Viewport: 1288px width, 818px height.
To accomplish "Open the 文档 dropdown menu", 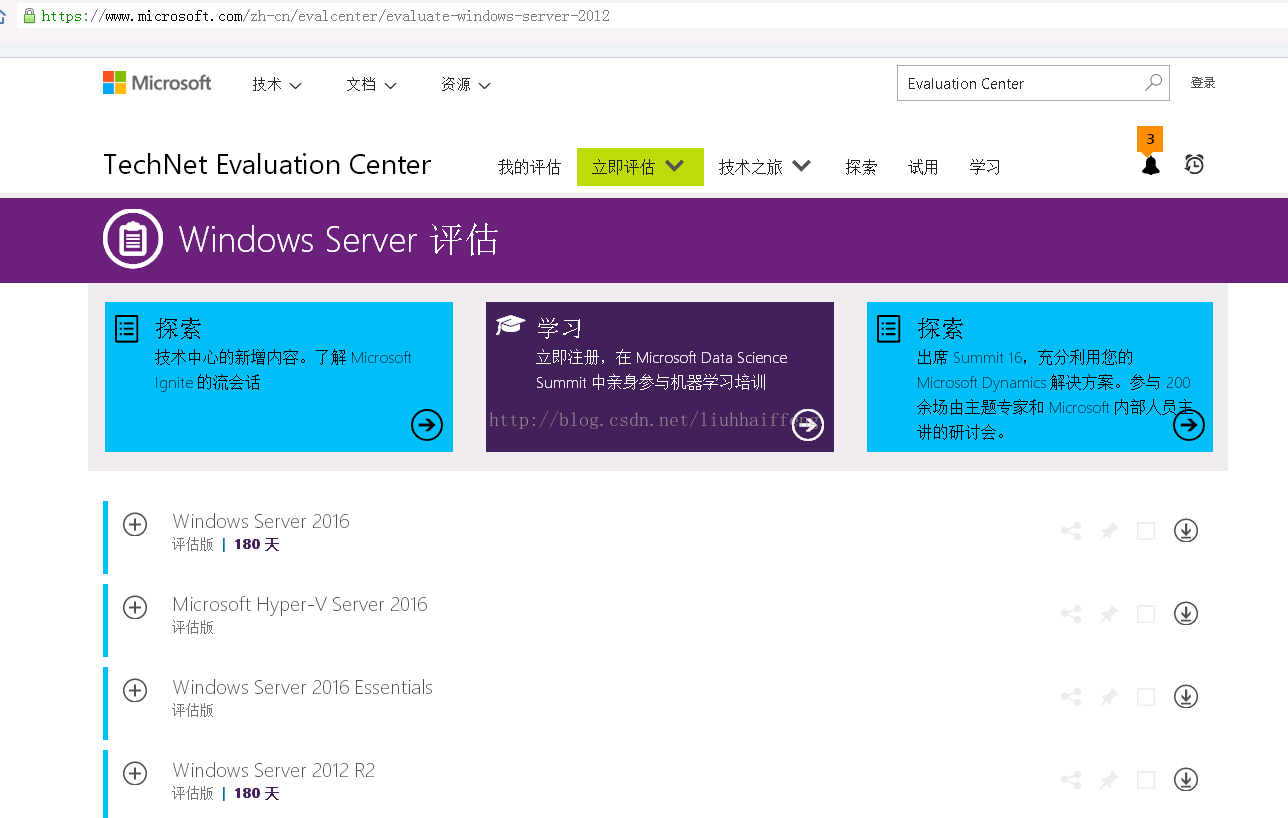I will (371, 85).
